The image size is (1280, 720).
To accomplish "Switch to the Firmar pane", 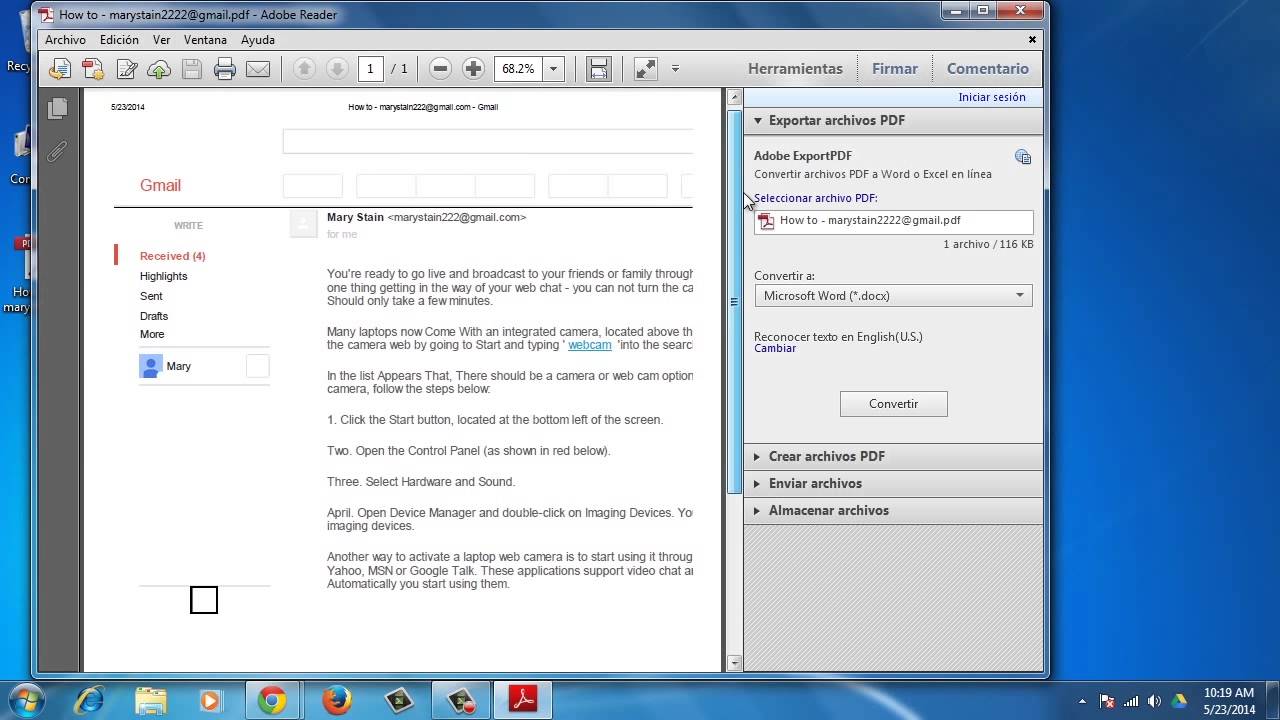I will [x=894, y=69].
